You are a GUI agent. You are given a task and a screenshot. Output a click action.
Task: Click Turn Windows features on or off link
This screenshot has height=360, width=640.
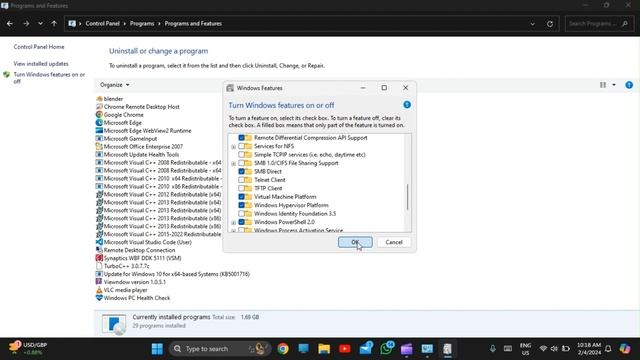point(49,78)
